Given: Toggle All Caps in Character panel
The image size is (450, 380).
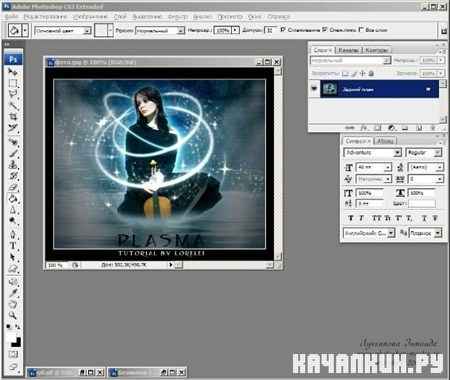Looking at the screenshot, I should click(x=376, y=218).
